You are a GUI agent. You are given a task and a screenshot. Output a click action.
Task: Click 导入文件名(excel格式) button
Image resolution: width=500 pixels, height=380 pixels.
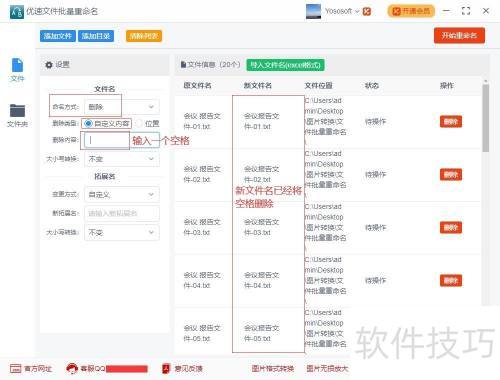[x=285, y=65]
